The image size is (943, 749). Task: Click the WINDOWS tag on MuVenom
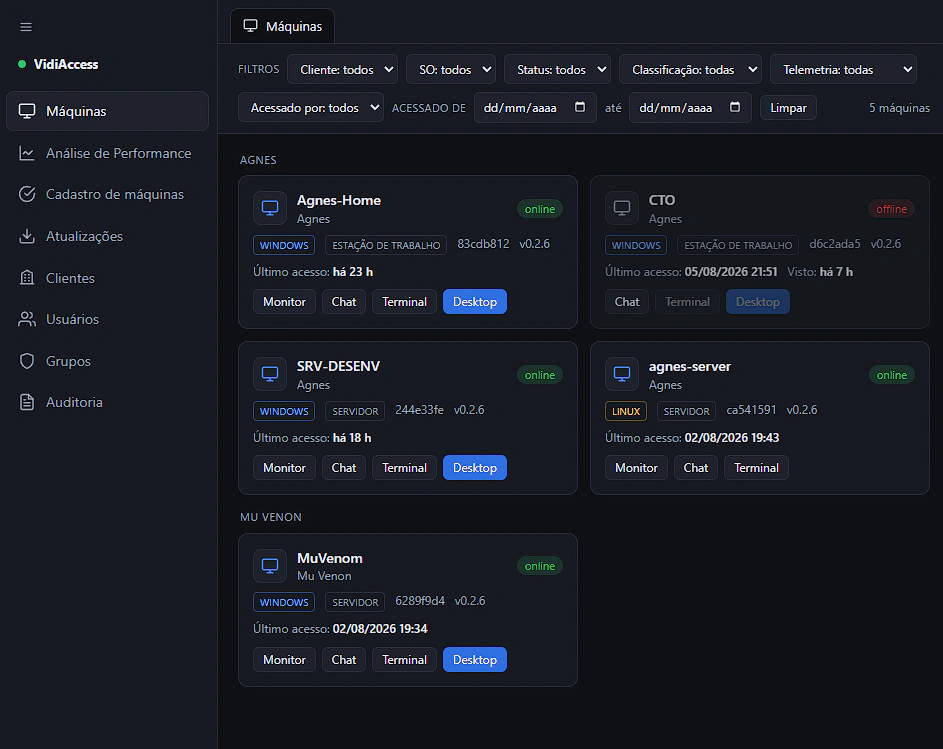[x=284, y=602]
